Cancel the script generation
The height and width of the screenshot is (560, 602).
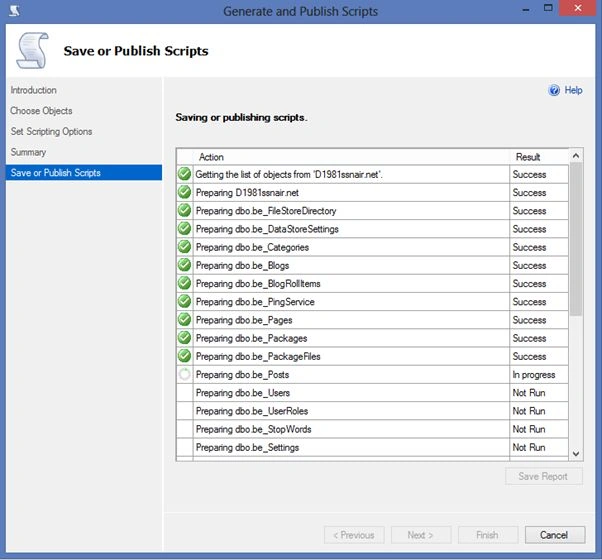coord(555,535)
